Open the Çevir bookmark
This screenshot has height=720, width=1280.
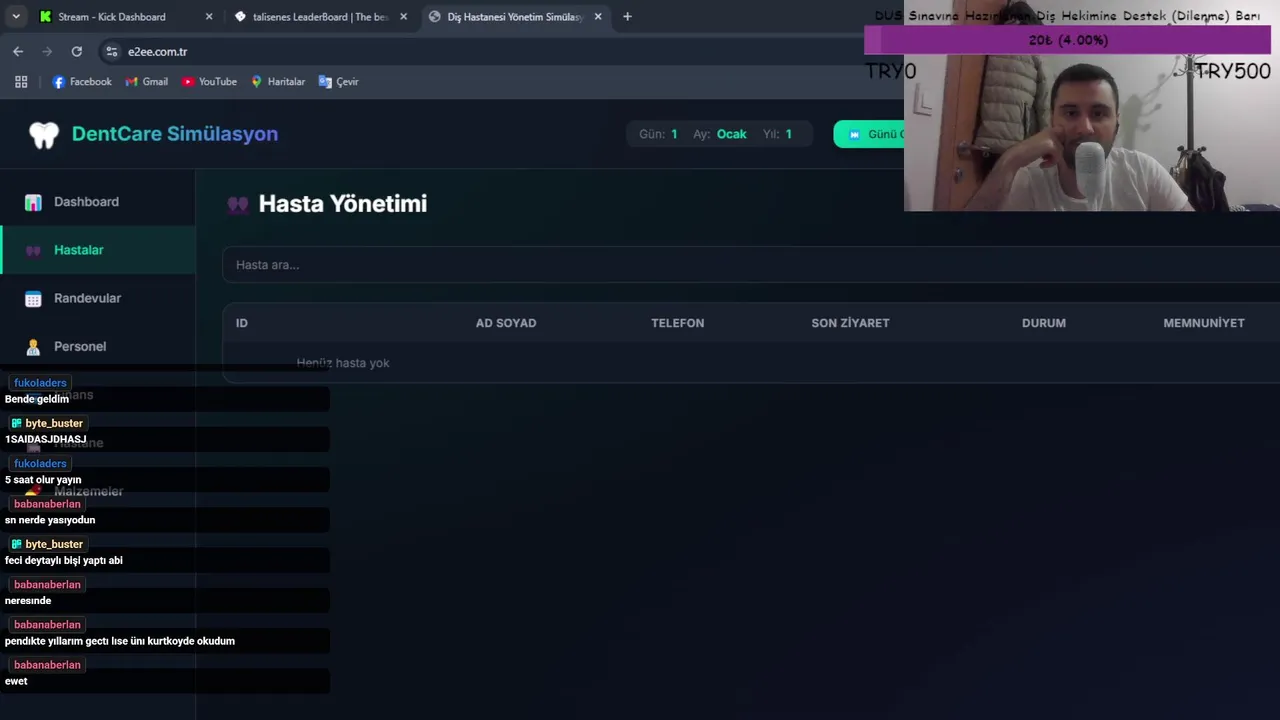pos(338,82)
